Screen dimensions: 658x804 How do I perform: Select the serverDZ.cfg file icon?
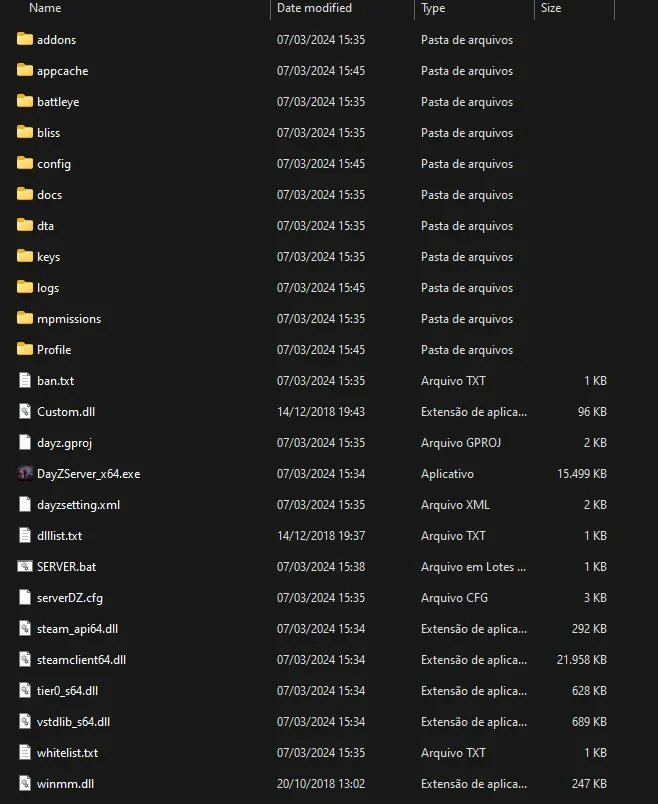click(25, 597)
